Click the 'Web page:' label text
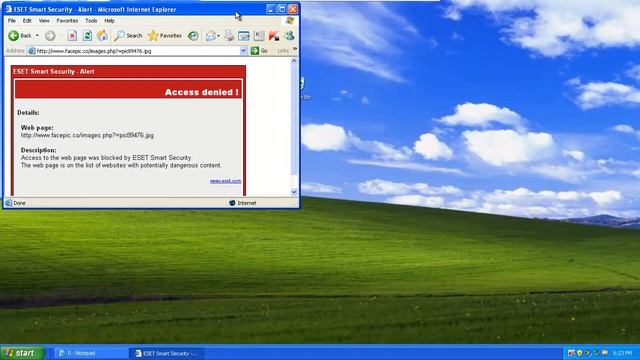The height and width of the screenshot is (360, 640). point(37,128)
